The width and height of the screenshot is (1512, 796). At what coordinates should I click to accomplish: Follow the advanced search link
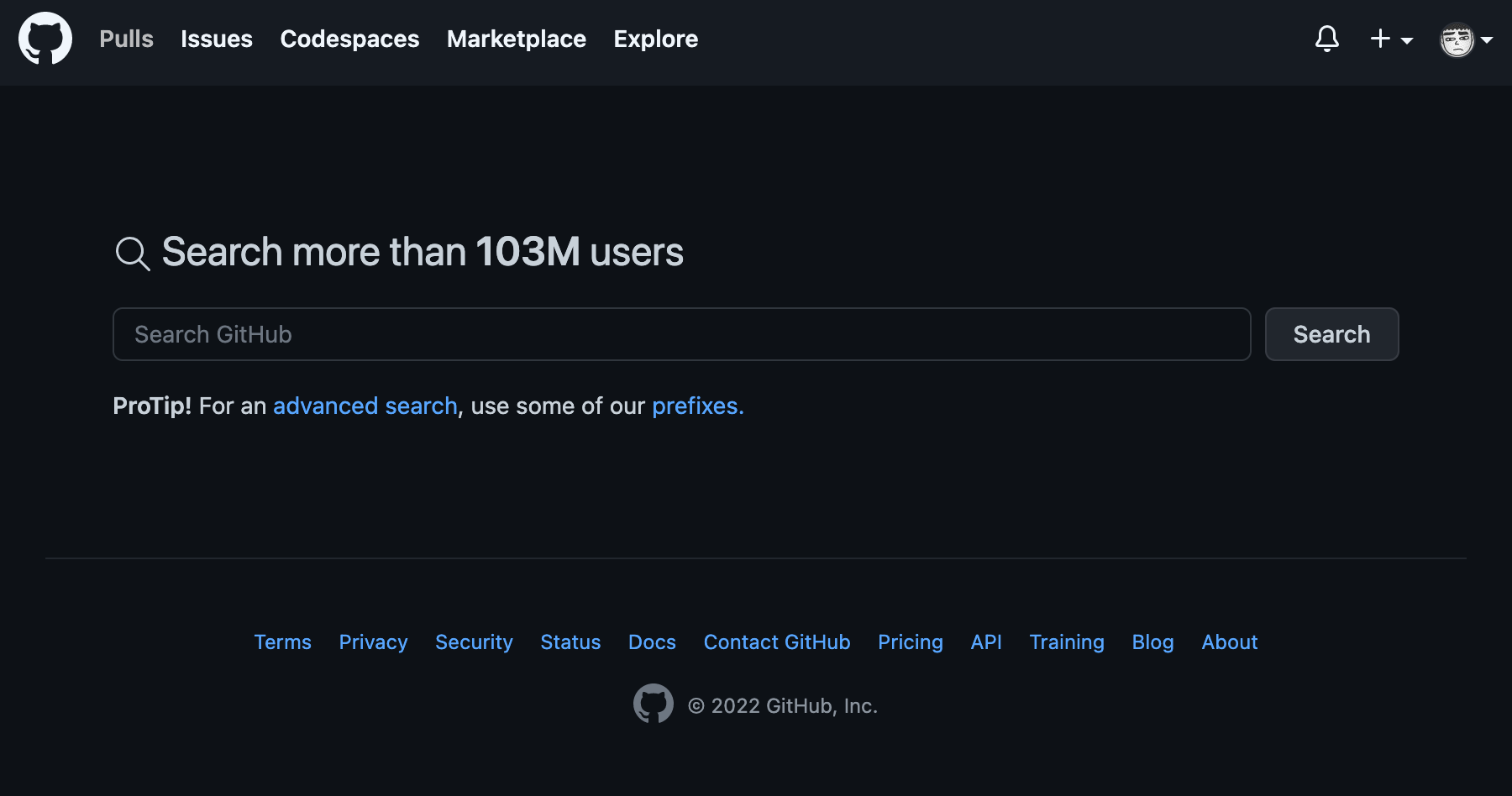point(365,406)
